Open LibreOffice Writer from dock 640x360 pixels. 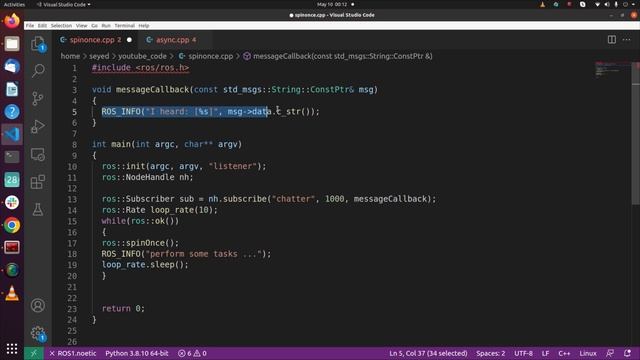click(12, 89)
